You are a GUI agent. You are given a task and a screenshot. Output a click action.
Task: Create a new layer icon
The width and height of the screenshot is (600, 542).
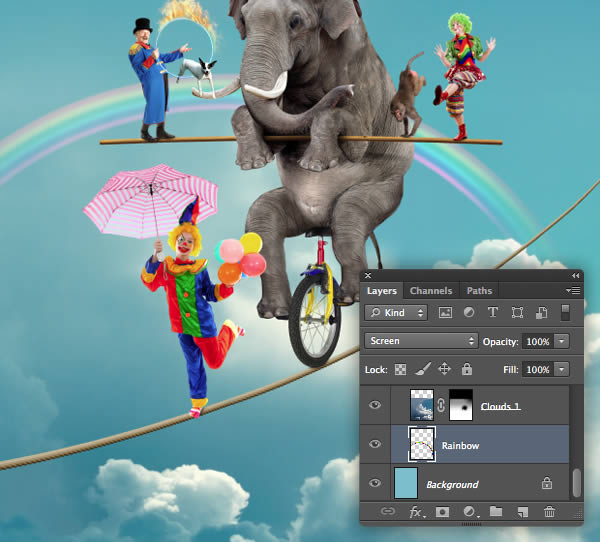tap(523, 512)
